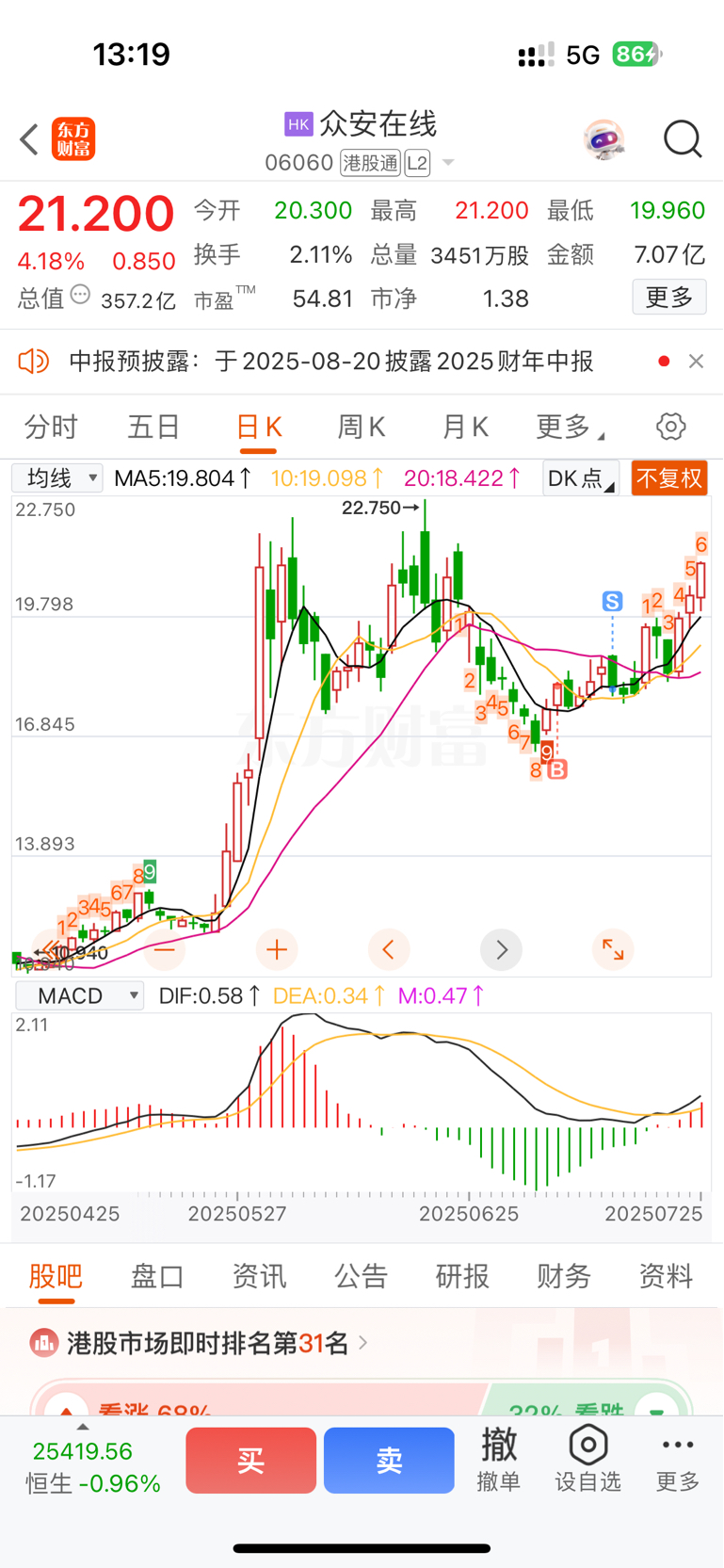Open the 资料 tab
724x1568 pixels.
[666, 1276]
